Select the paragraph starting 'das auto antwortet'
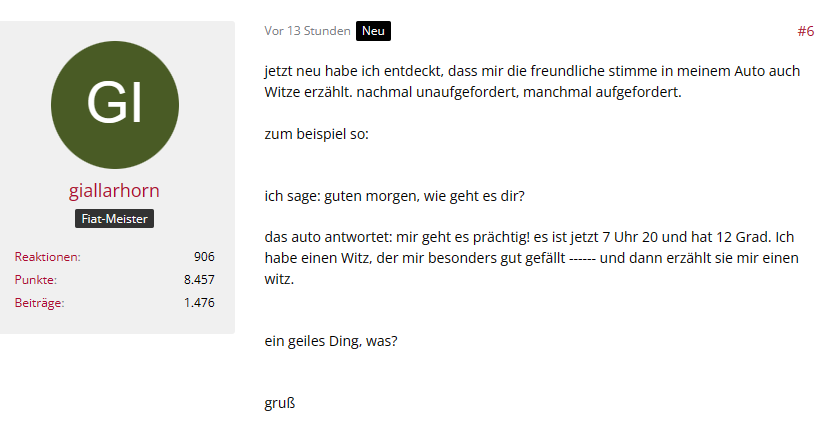This screenshot has height=424, width=826. 532,258
